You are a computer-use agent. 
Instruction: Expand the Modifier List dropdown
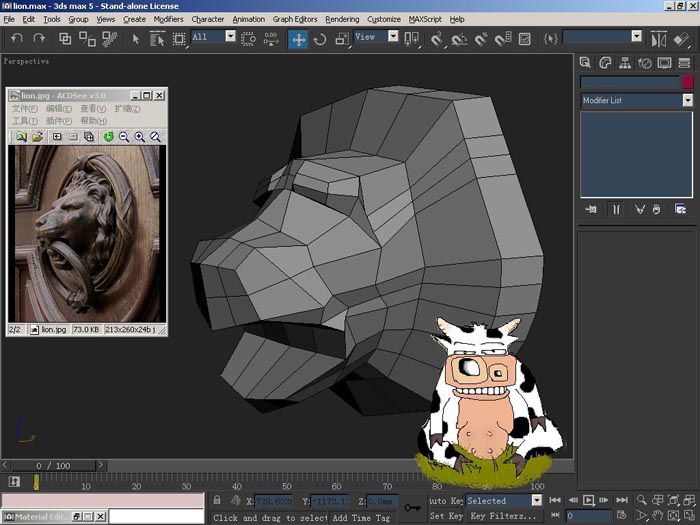(688, 100)
